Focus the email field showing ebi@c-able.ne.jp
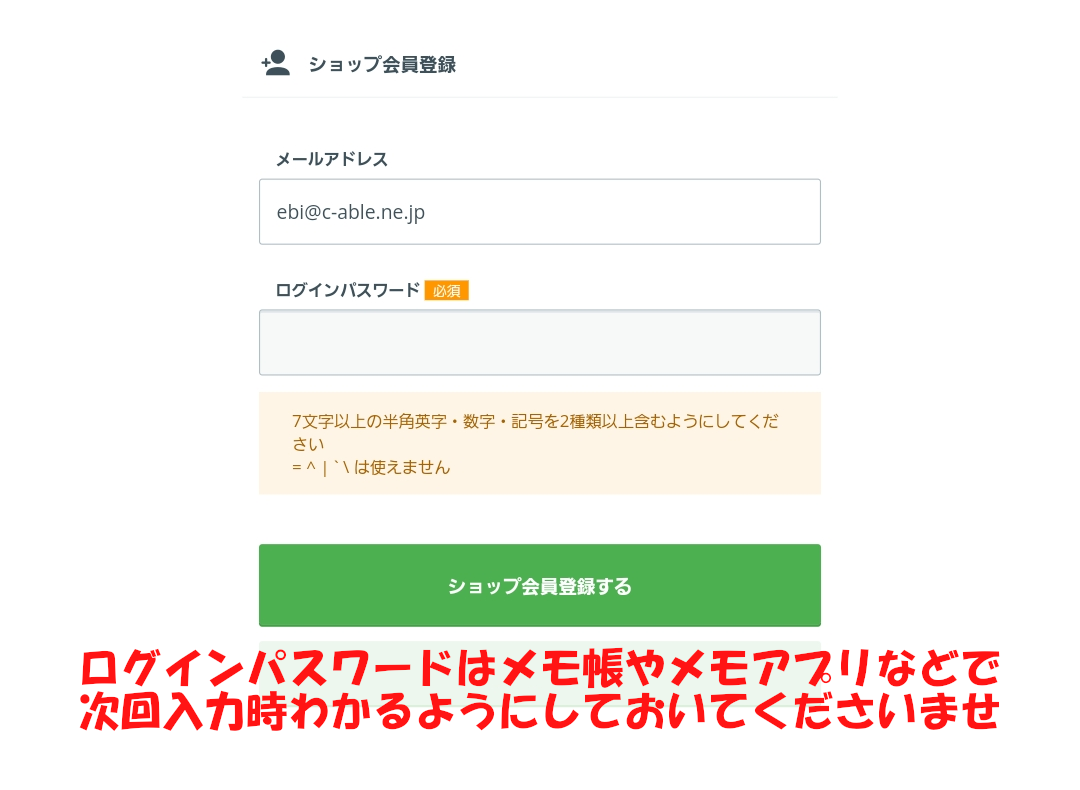 540,211
